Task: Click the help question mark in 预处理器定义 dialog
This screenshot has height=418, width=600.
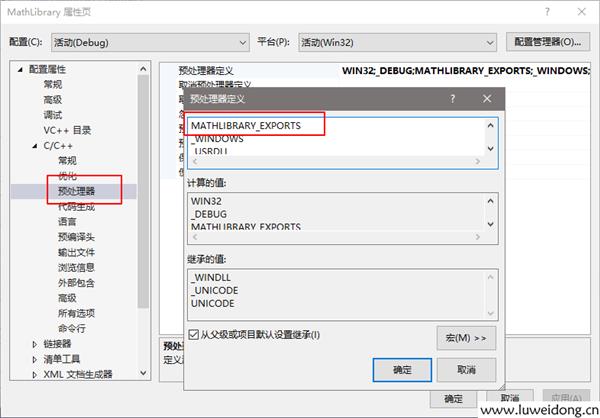Action: [x=453, y=99]
